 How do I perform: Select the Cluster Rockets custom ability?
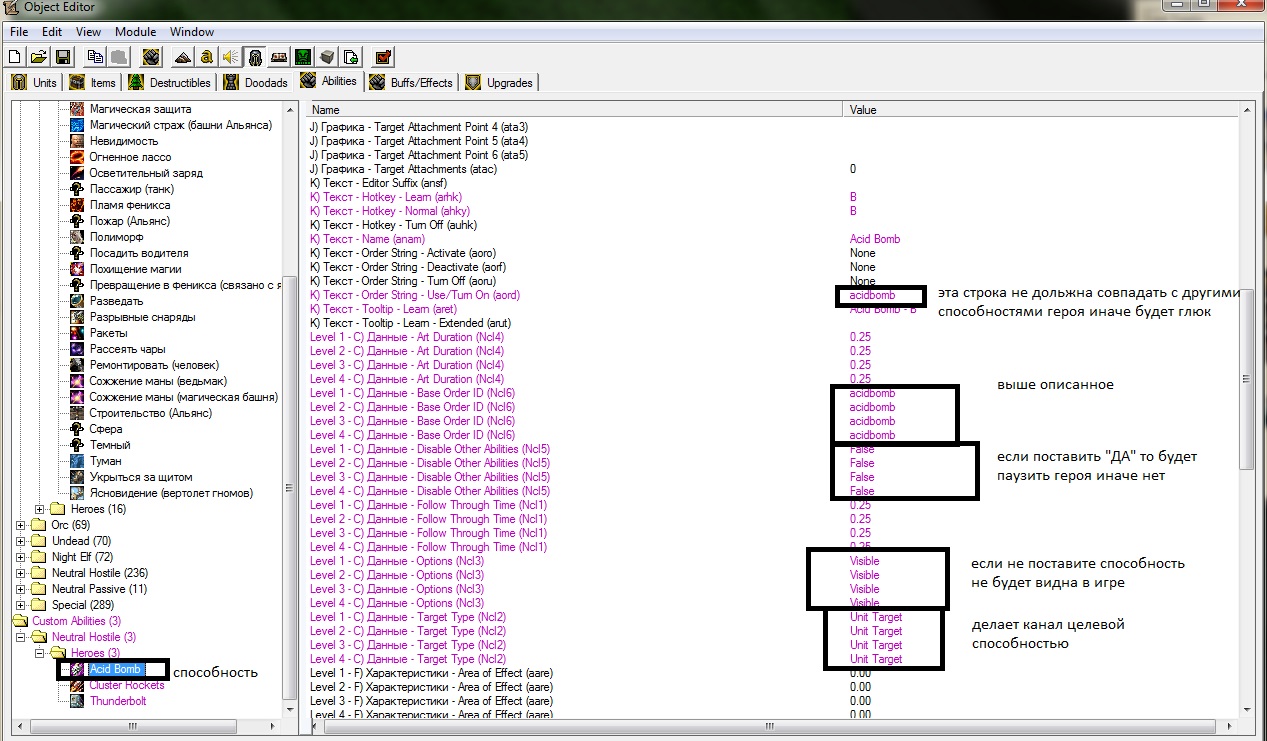point(126,685)
